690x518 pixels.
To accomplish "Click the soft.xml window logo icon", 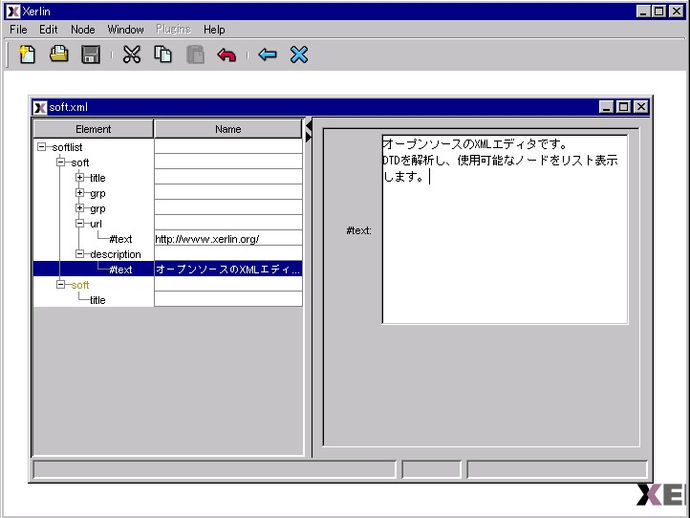I will pyautogui.click(x=40, y=107).
